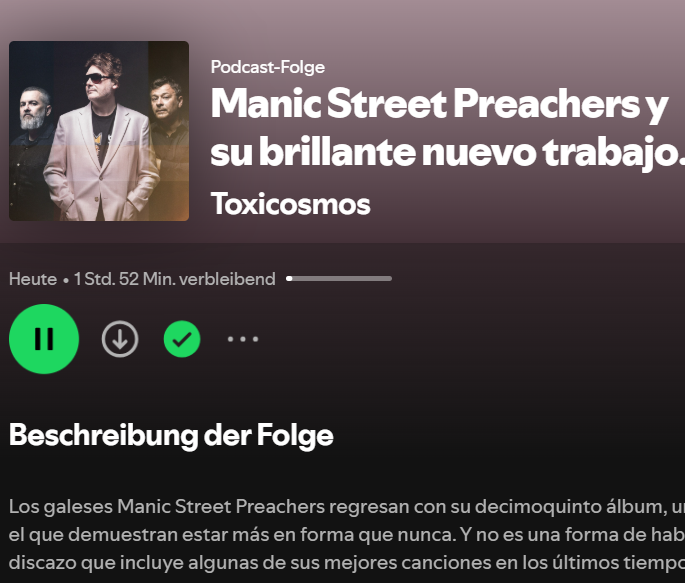Pause the playing podcast episode
The width and height of the screenshot is (685, 583).
point(44,339)
